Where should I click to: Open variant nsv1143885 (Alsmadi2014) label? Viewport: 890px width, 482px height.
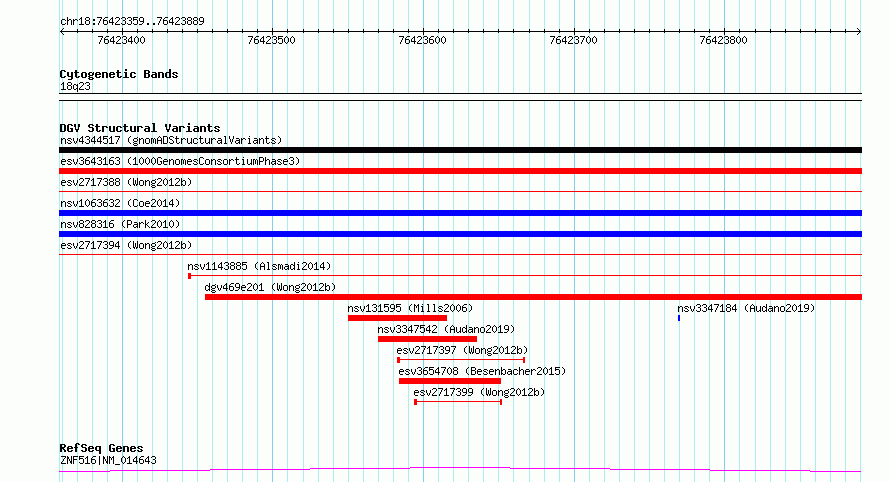tap(259, 266)
